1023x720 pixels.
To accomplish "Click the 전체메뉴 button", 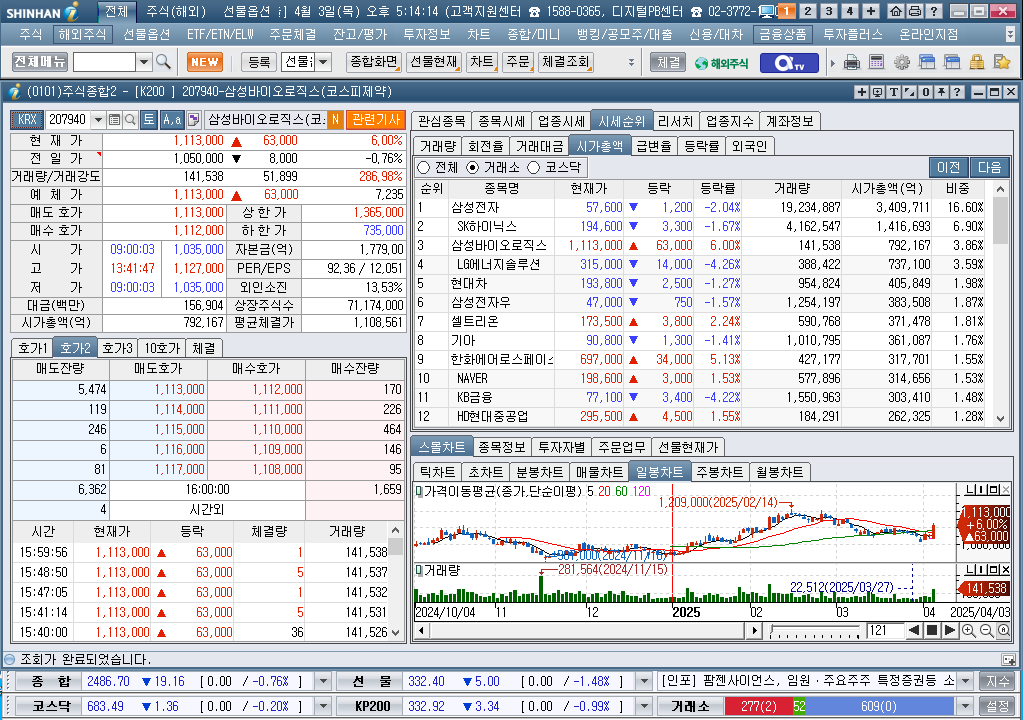I will pos(40,62).
